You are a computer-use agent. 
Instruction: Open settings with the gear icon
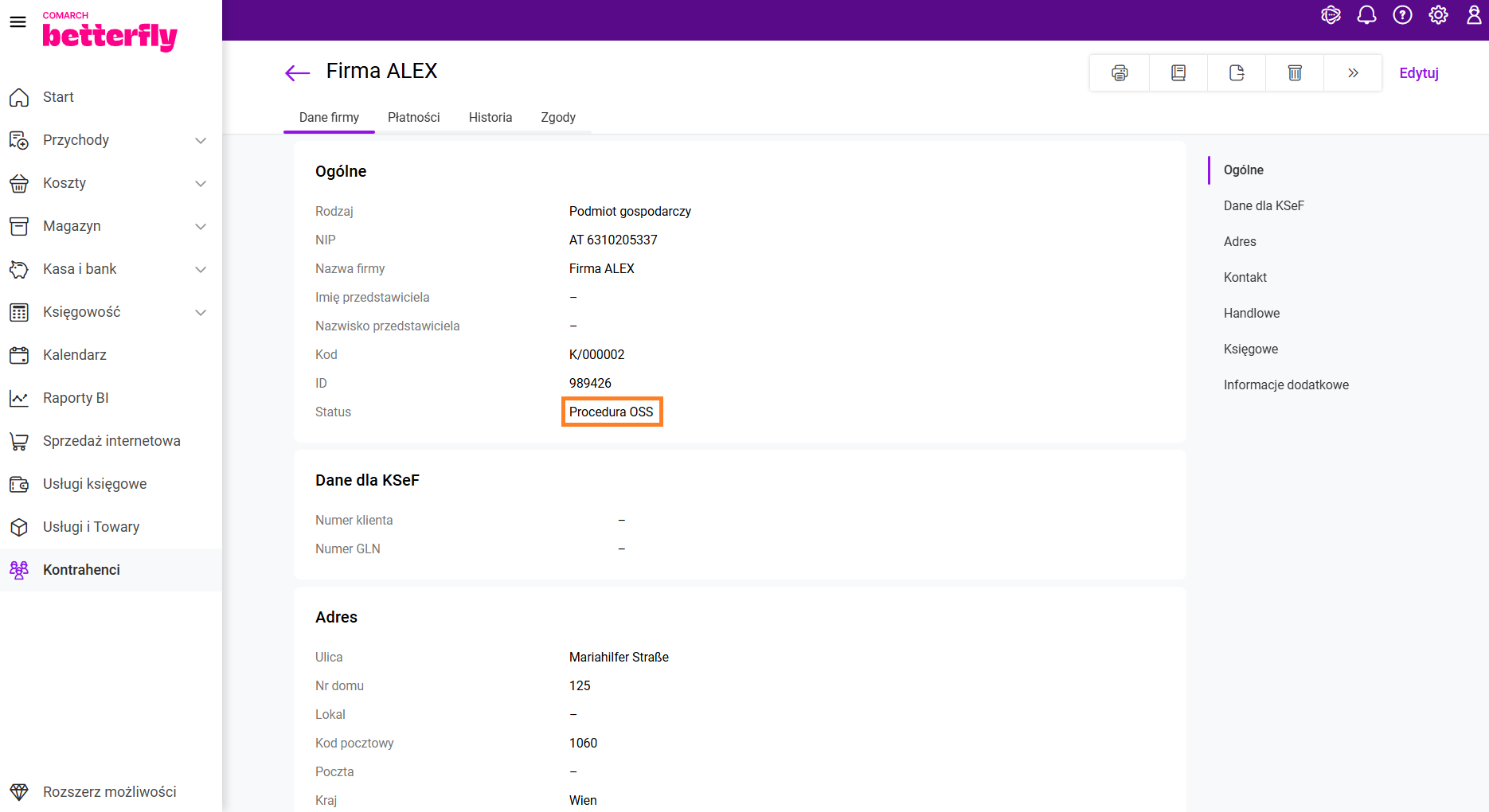(x=1438, y=15)
